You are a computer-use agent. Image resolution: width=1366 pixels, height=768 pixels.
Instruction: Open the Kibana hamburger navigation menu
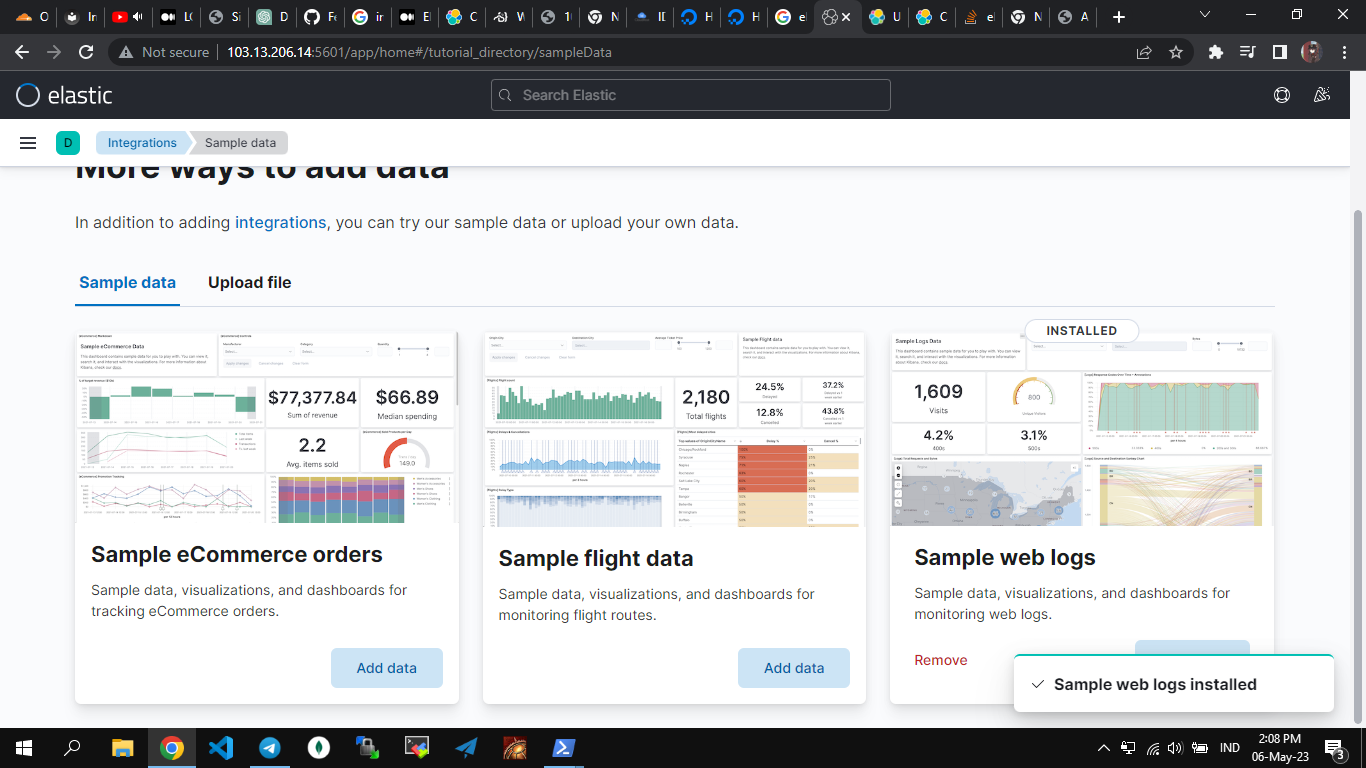[28, 143]
